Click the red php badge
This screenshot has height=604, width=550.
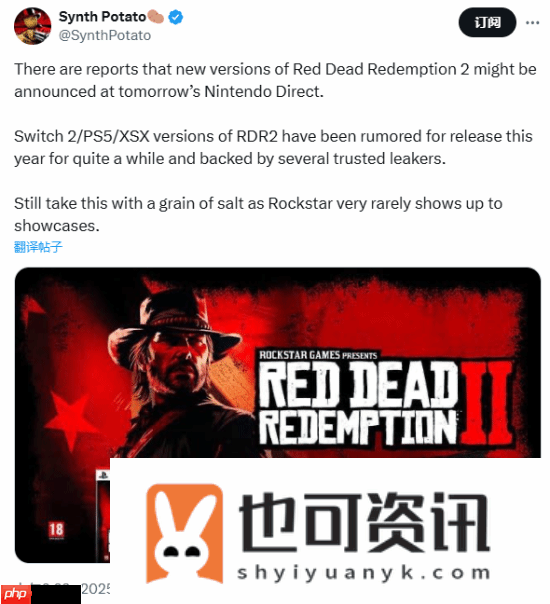point(15,594)
